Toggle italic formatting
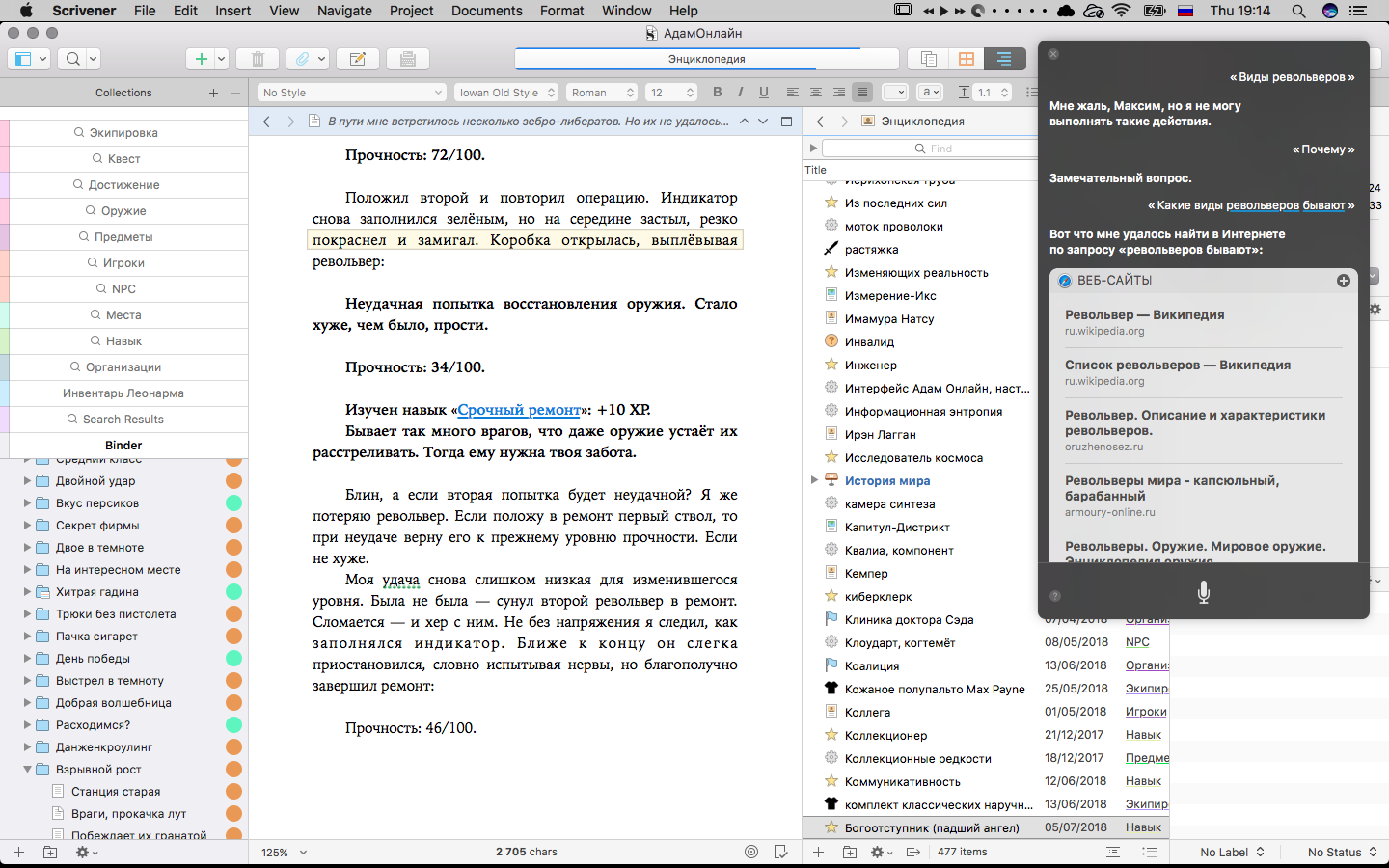Image resolution: width=1389 pixels, height=868 pixels. 740,93
